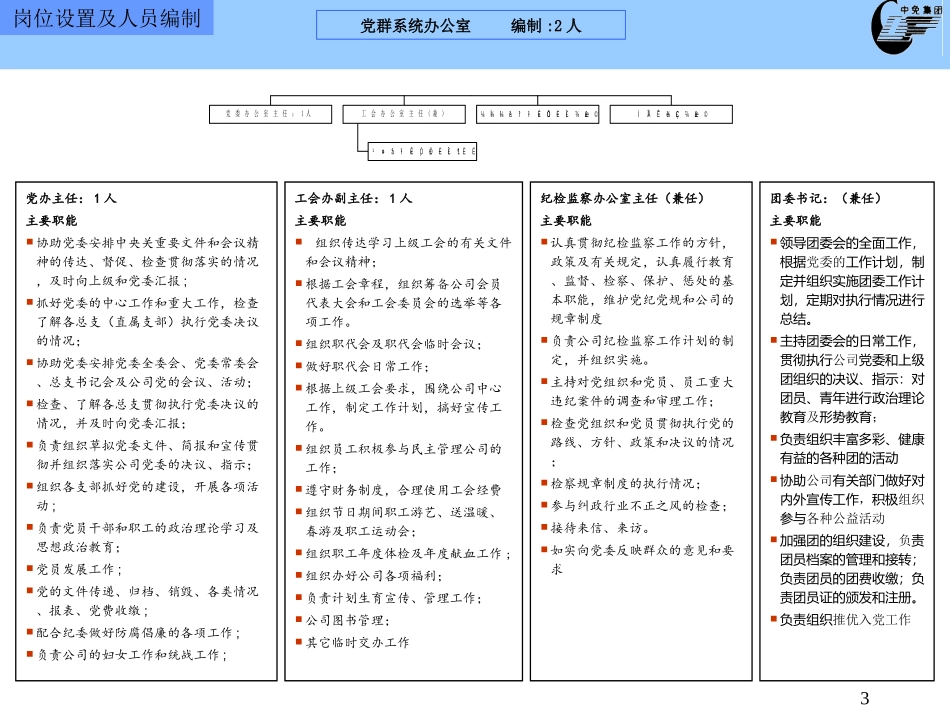Select bullet 协助党委安排党委全委会、党委常委会
The height and width of the screenshot is (713, 950).
[143, 373]
